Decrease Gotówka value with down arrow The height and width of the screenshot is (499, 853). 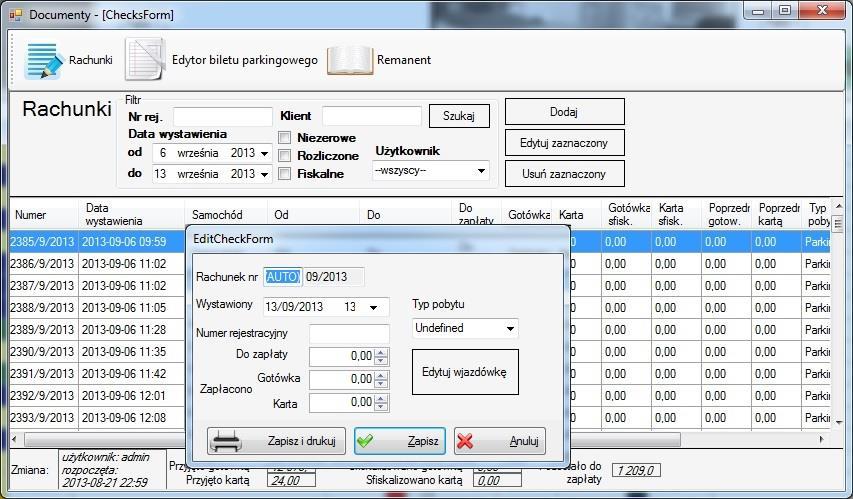[381, 384]
